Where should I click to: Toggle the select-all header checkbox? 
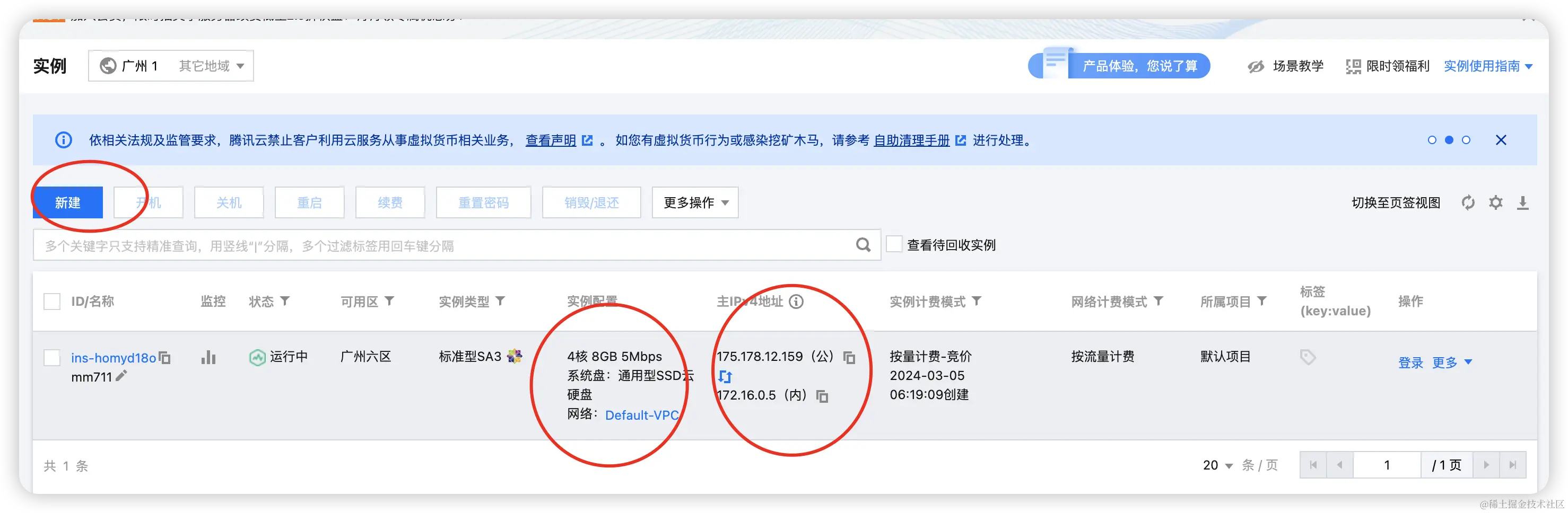pos(52,301)
